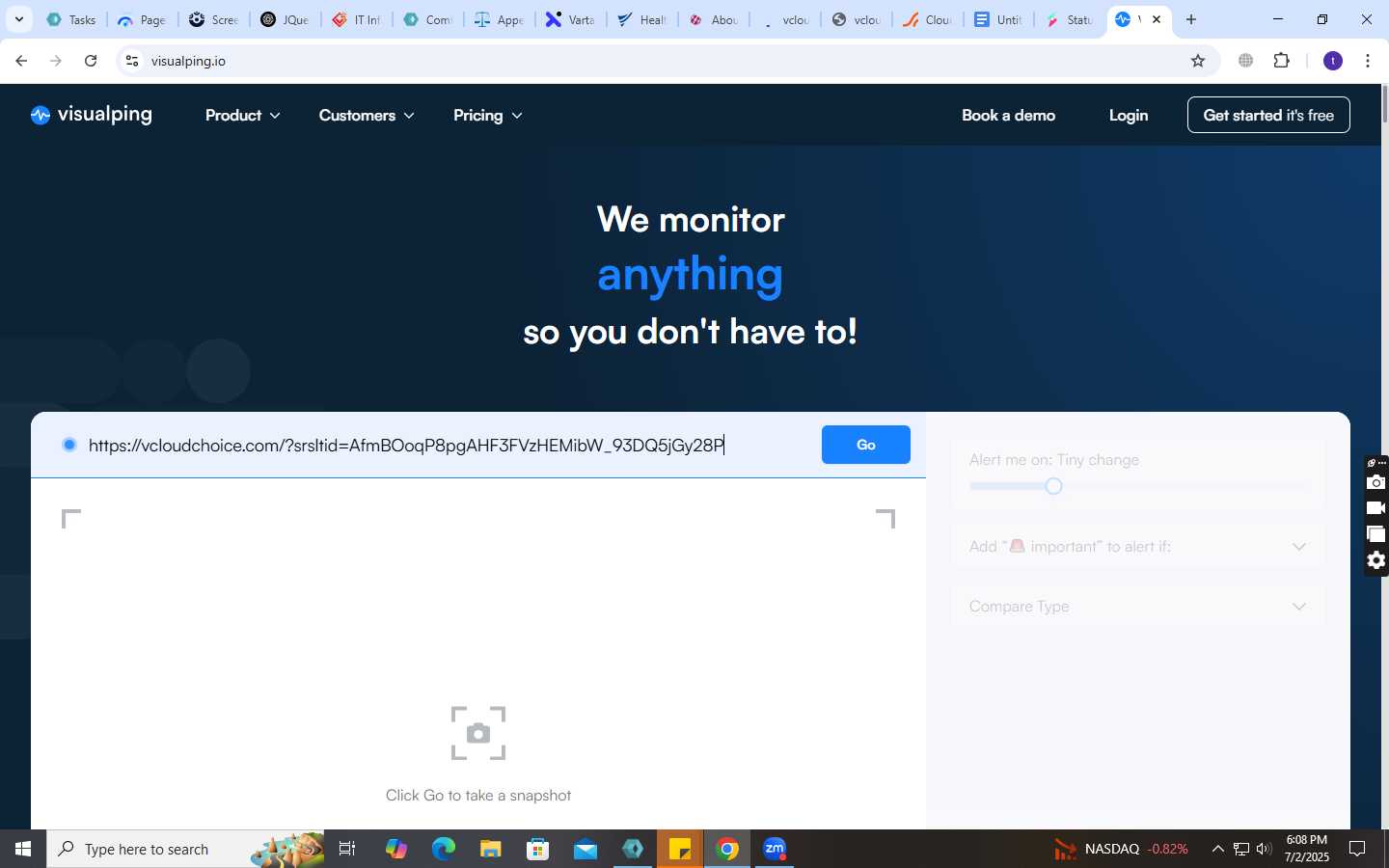Viewport: 1389px width, 868px height.
Task: Open Task View on the taskbar
Action: tap(347, 849)
